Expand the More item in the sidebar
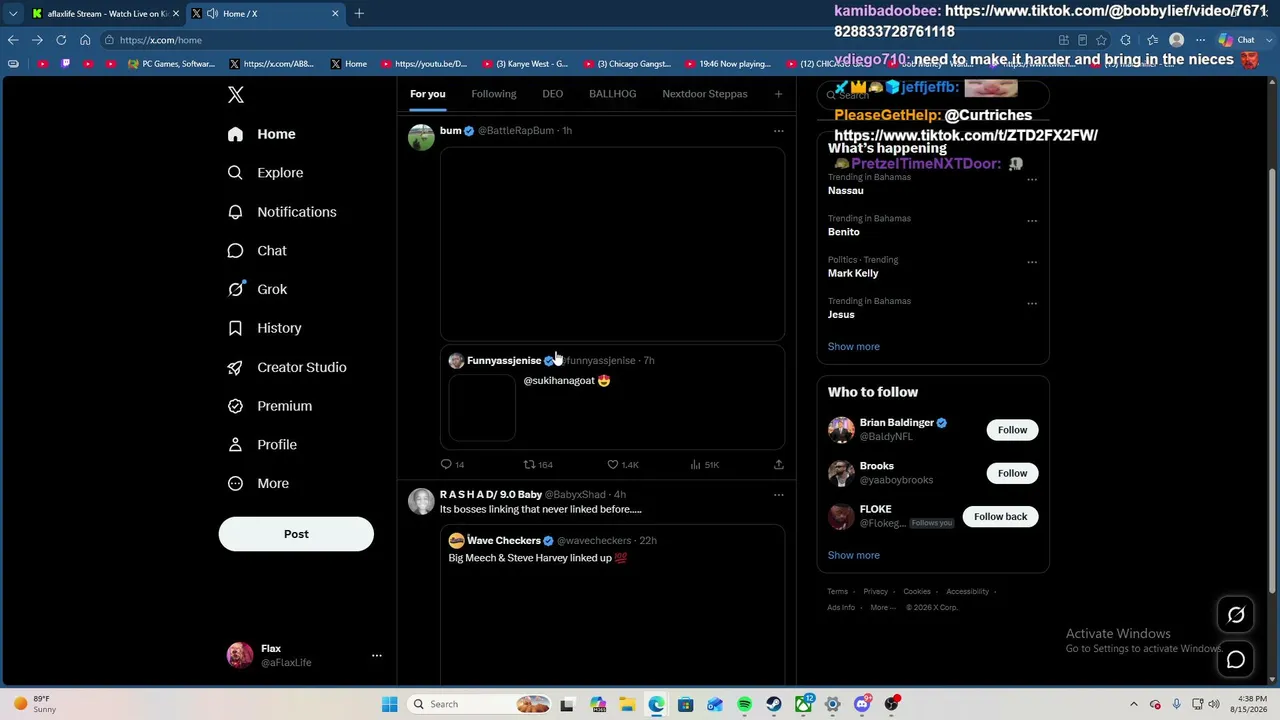 [259, 483]
